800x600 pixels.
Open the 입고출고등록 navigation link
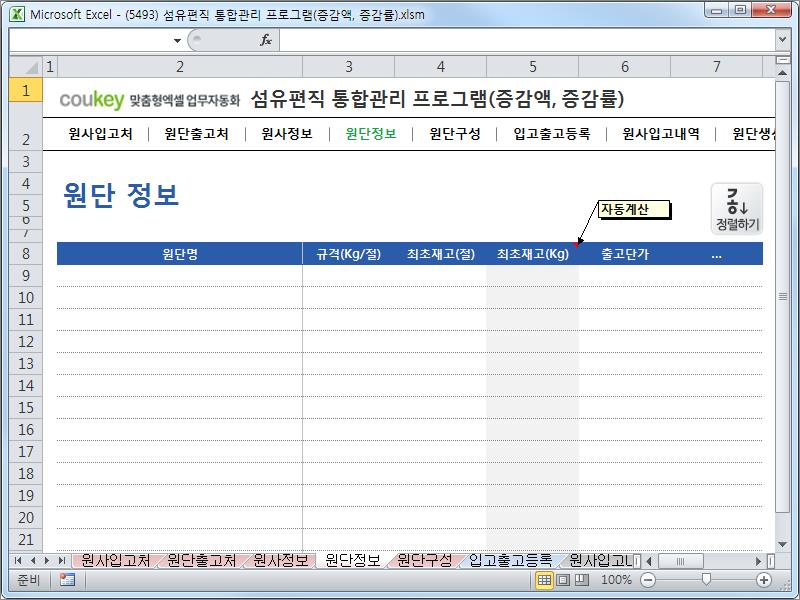click(552, 134)
